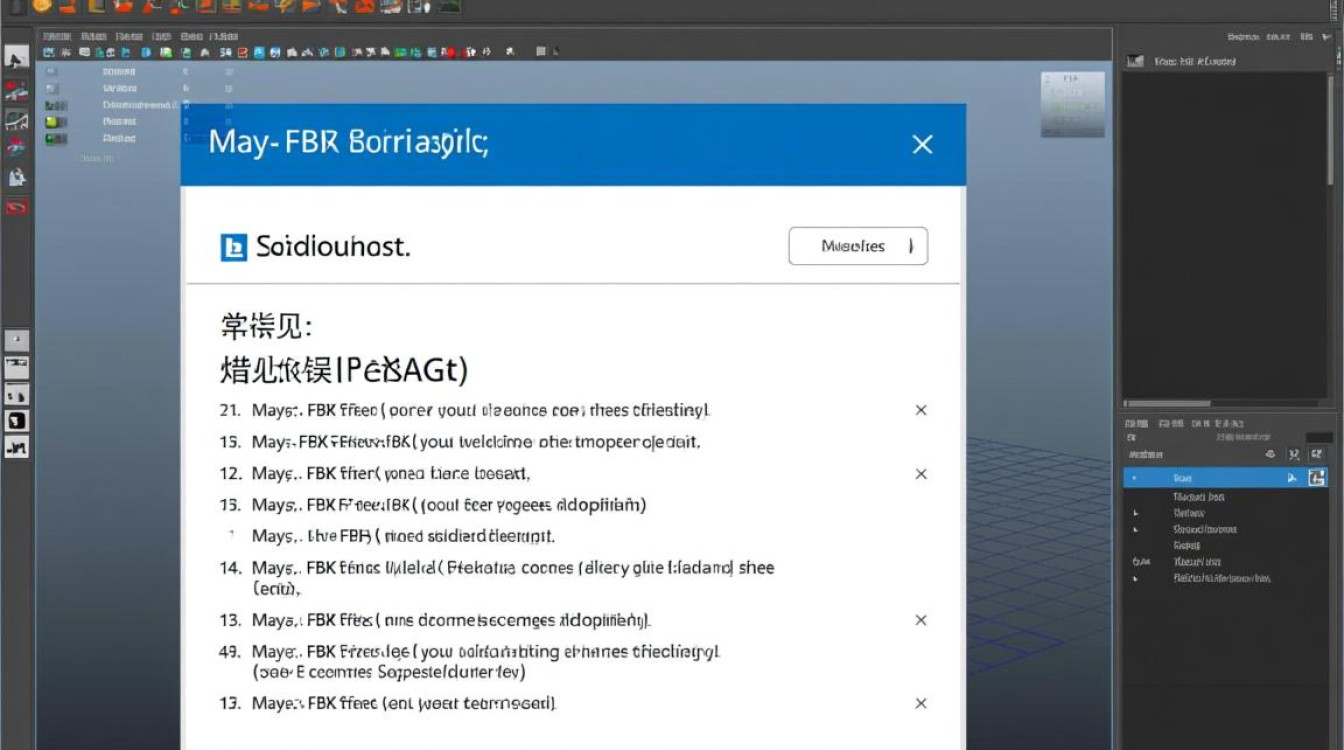Click the histogram icon in the upper right panel header
1344x750 pixels.
[1134, 61]
